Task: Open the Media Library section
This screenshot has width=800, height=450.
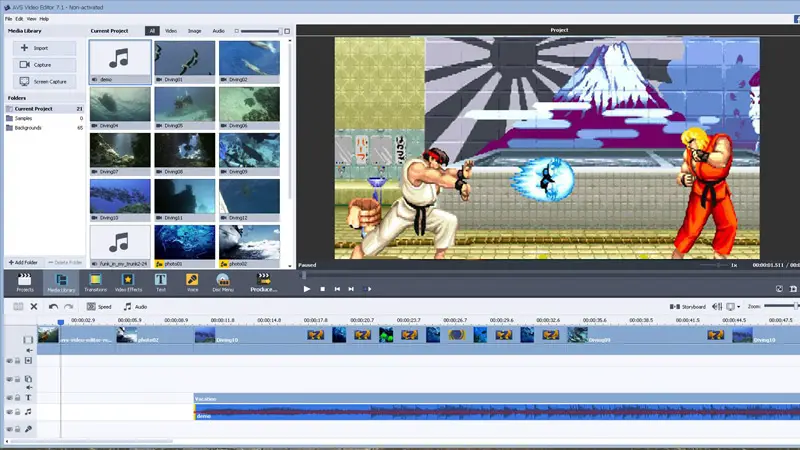Action: (x=61, y=282)
